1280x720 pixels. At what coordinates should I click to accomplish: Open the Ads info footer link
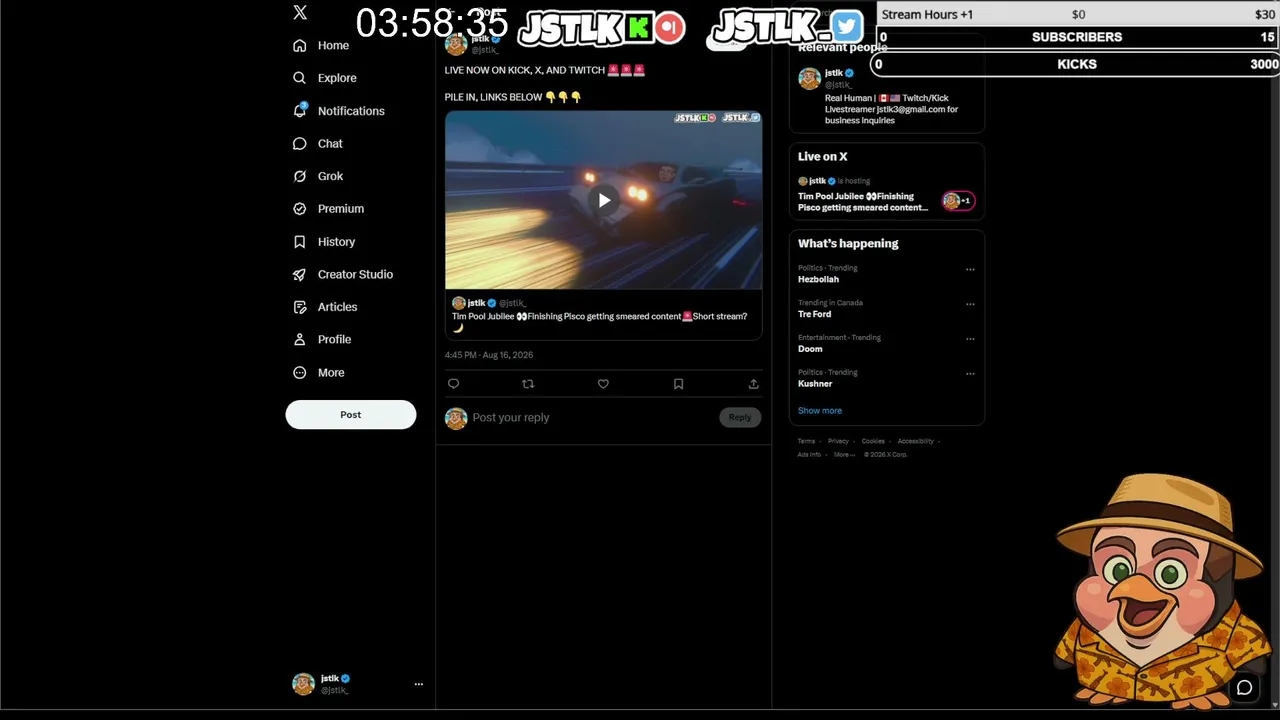(809, 455)
